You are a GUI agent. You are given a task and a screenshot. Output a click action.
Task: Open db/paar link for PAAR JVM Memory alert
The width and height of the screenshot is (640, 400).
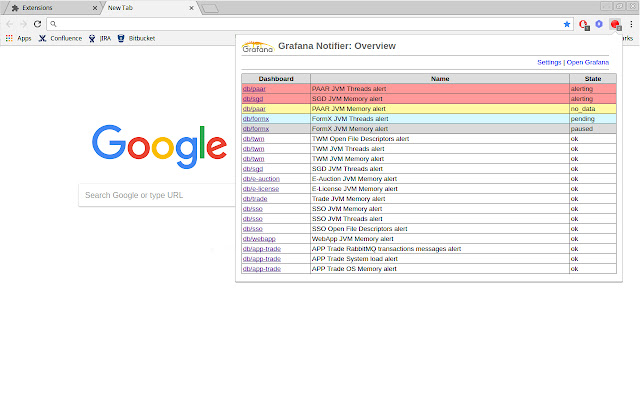pos(254,109)
